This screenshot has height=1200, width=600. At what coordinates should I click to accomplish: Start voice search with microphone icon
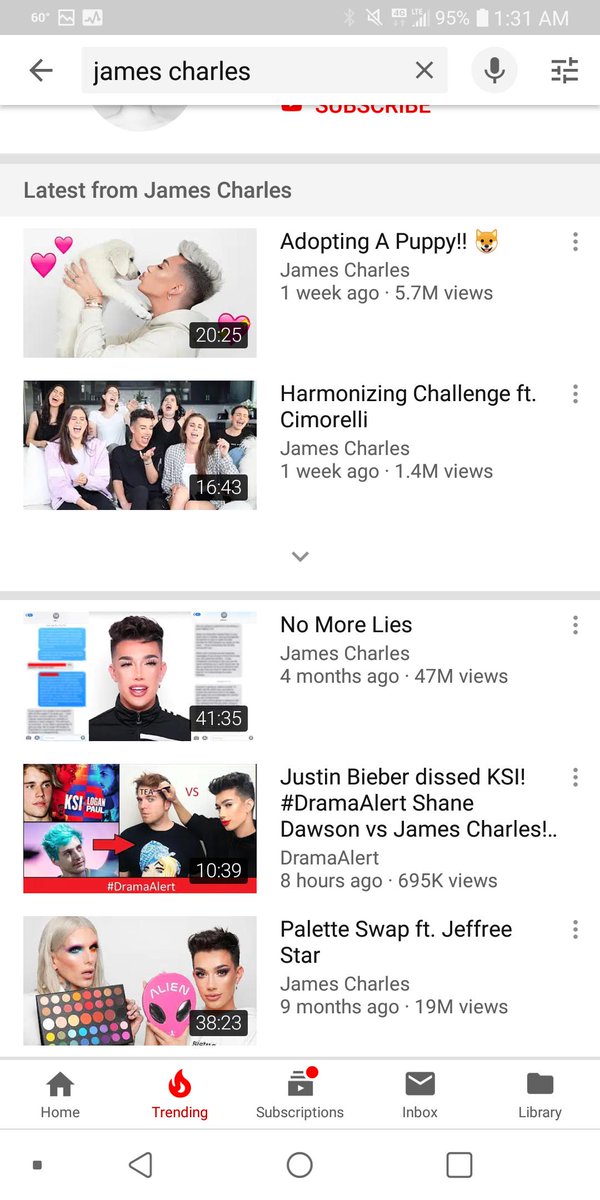[x=494, y=70]
